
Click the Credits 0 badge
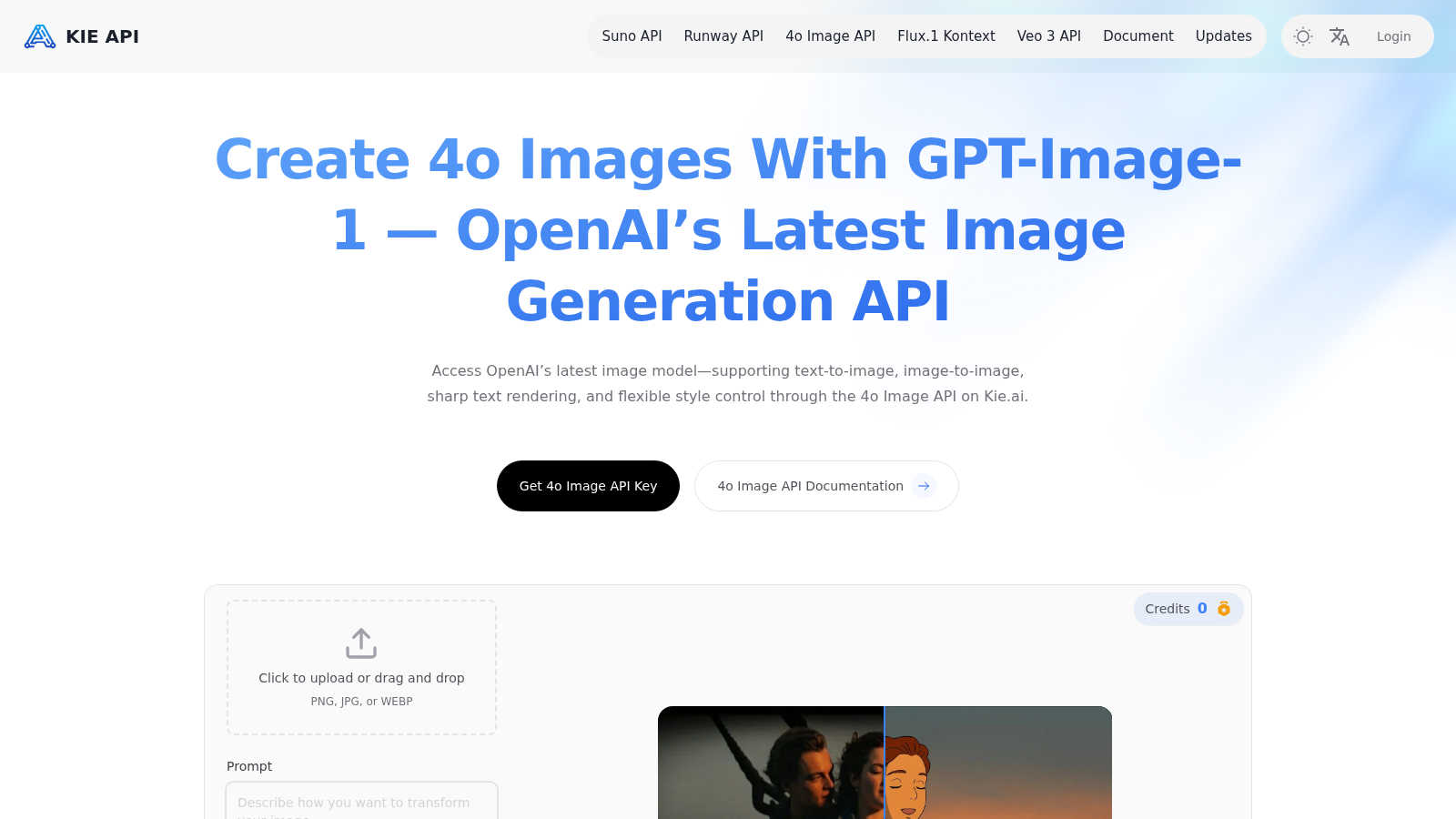1188,609
